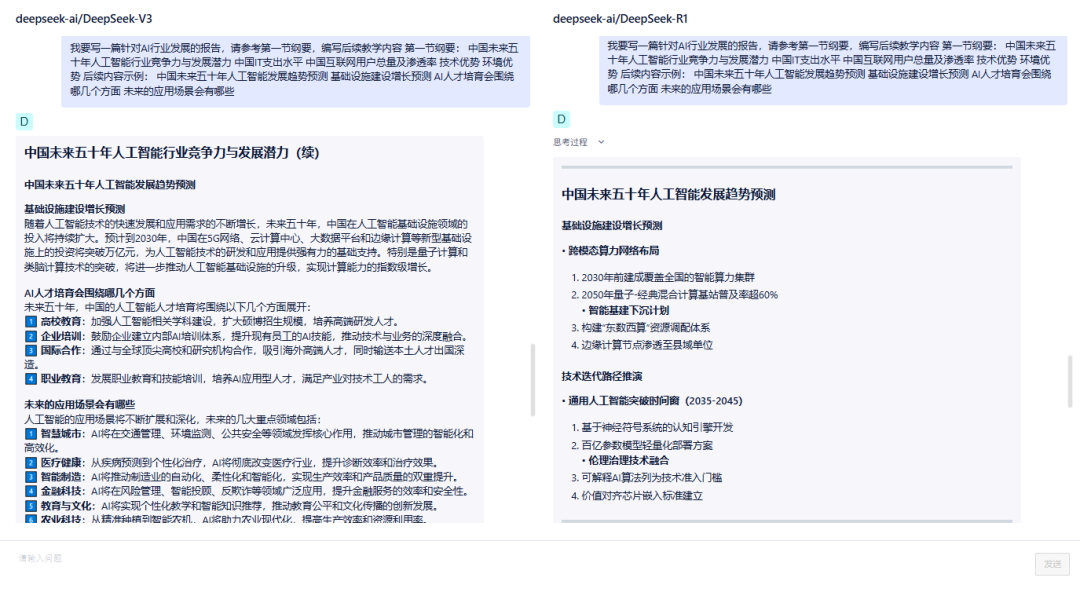Click number 5 badge beside 教育与文化
The height and width of the screenshot is (596, 1080).
pyautogui.click(x=31, y=506)
